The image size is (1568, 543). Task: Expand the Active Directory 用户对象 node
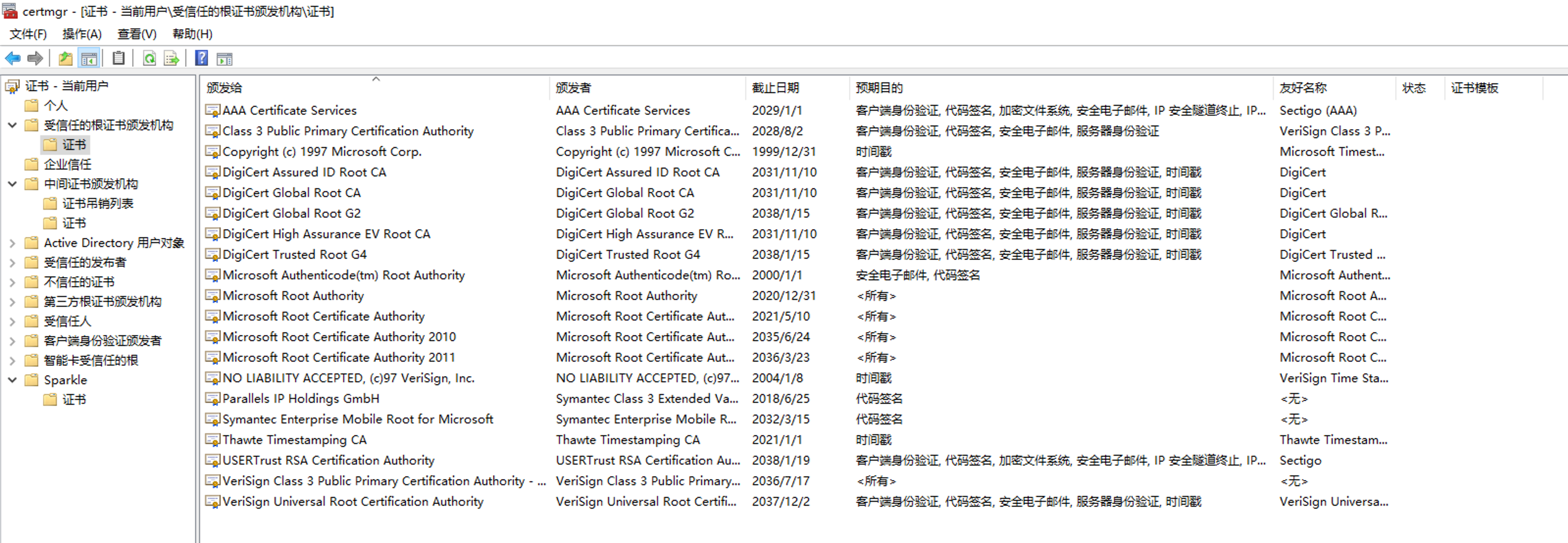pyautogui.click(x=12, y=243)
